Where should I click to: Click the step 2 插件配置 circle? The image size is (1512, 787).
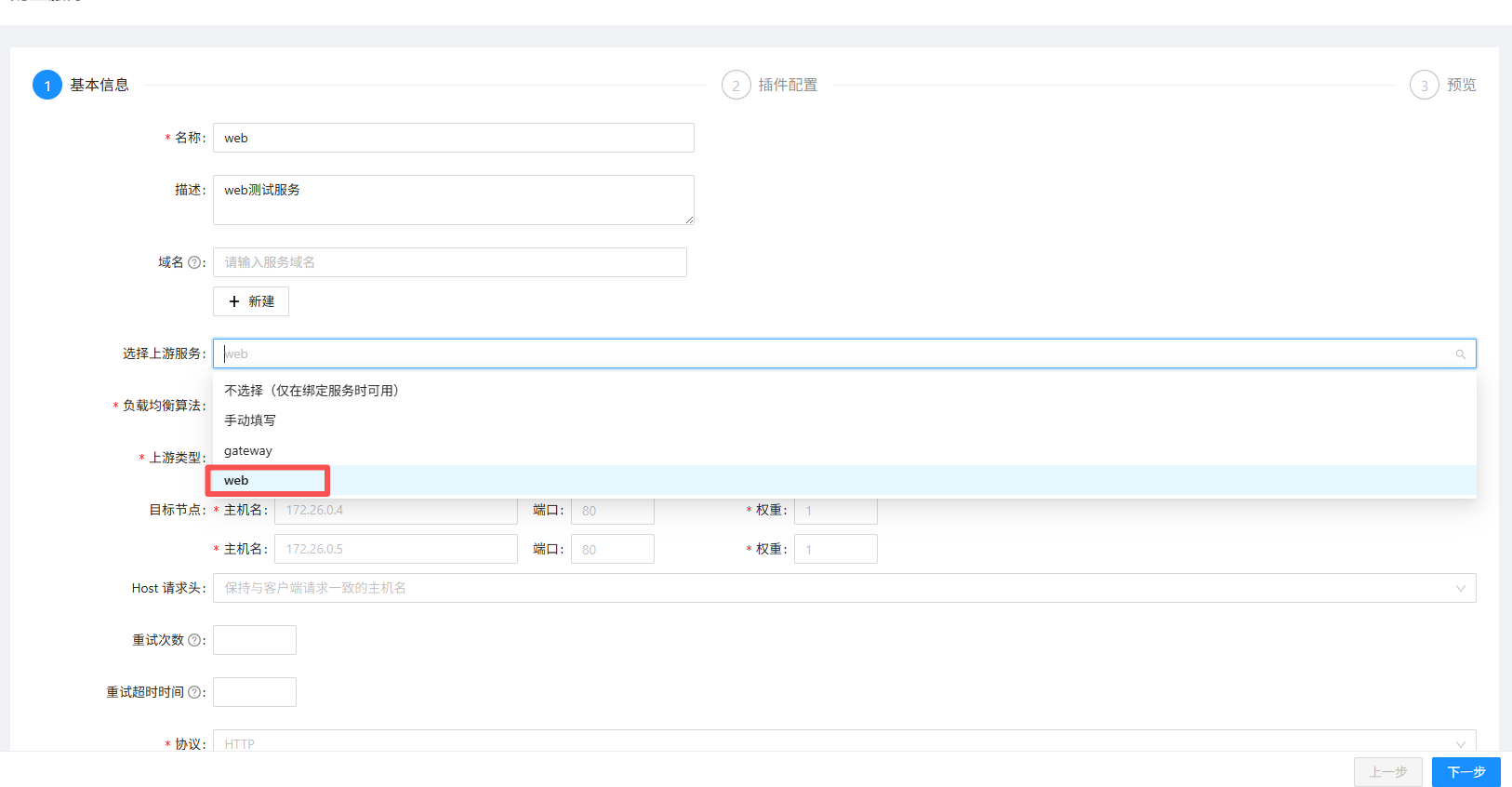pyautogui.click(x=736, y=85)
